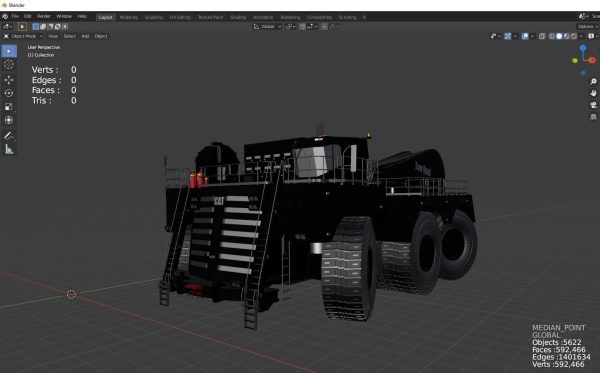Image resolution: width=600 pixels, height=373 pixels.
Task: Select the Measure ruler tool
Action: pyautogui.click(x=9, y=149)
